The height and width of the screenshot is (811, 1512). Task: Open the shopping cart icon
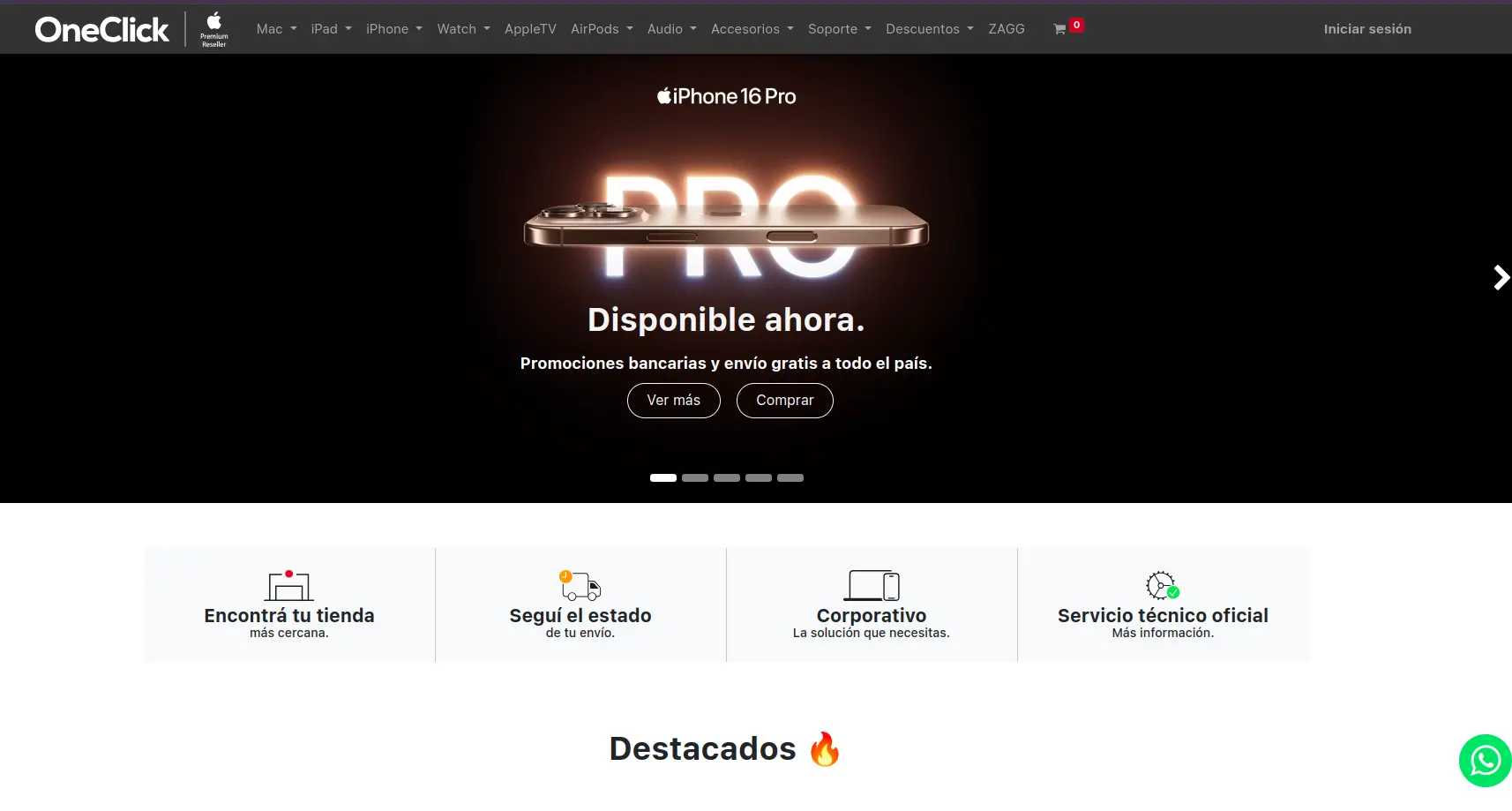[x=1059, y=29]
